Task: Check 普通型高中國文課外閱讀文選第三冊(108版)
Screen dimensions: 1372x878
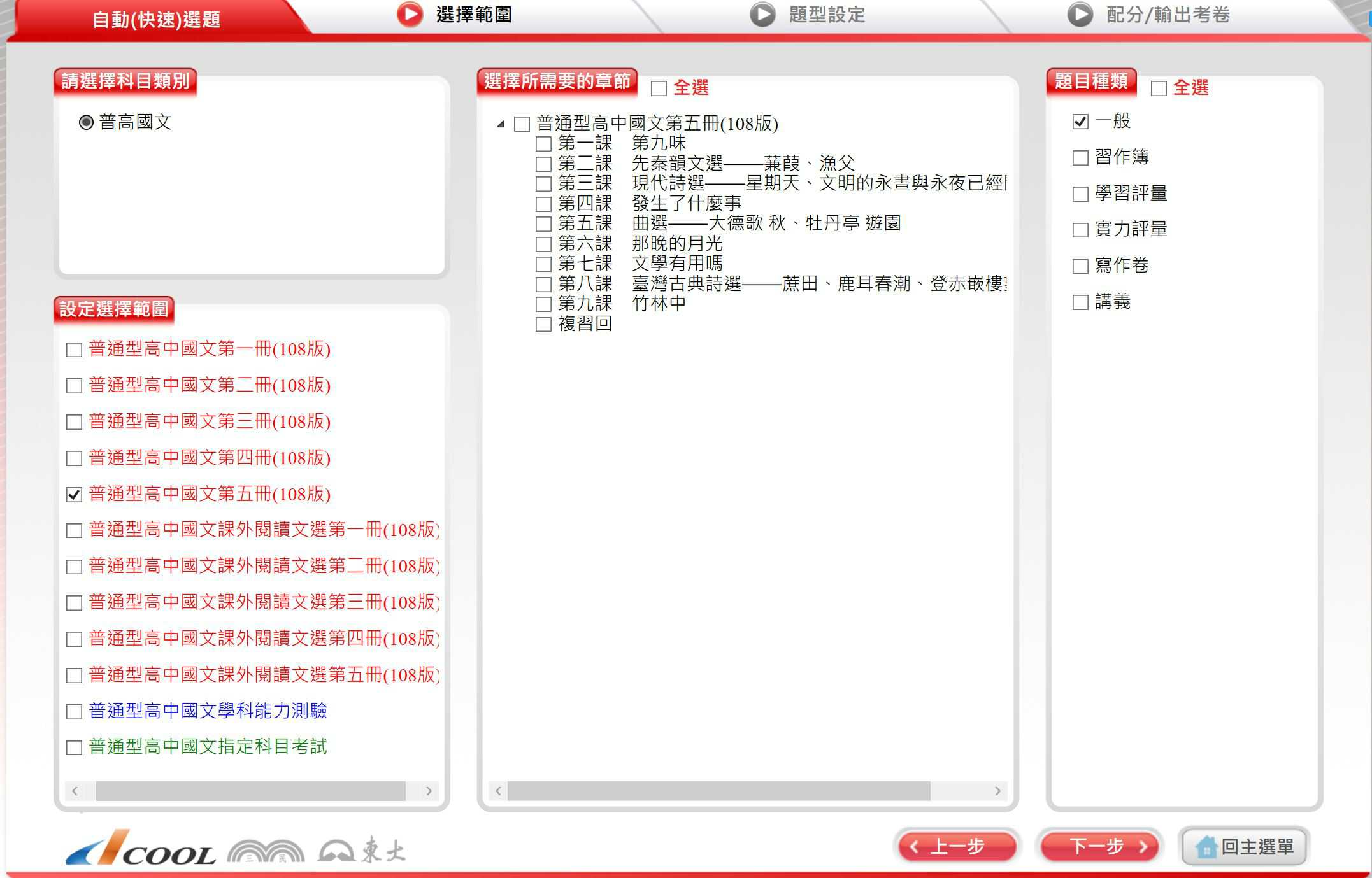Action: [x=75, y=603]
